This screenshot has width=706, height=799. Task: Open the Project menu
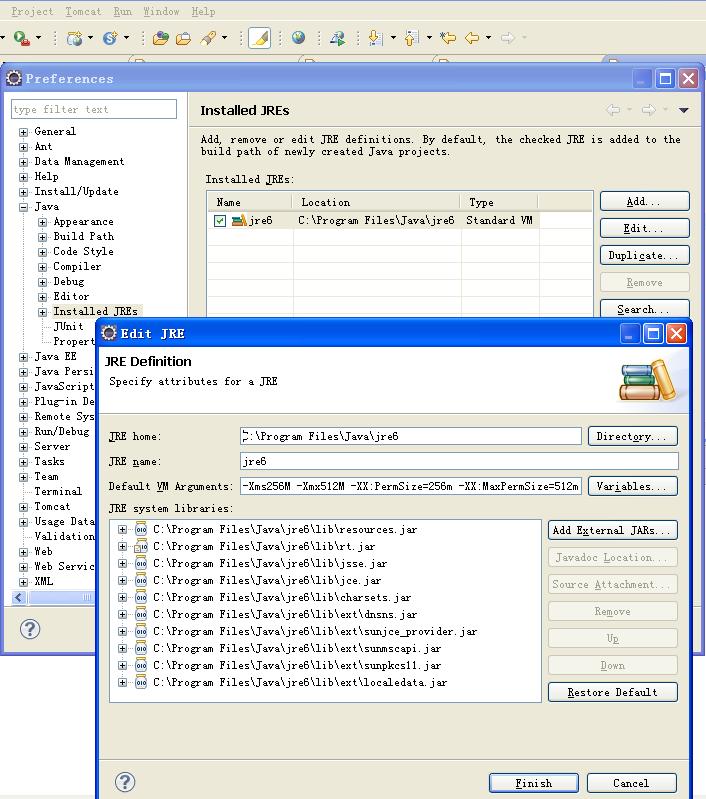click(x=32, y=11)
